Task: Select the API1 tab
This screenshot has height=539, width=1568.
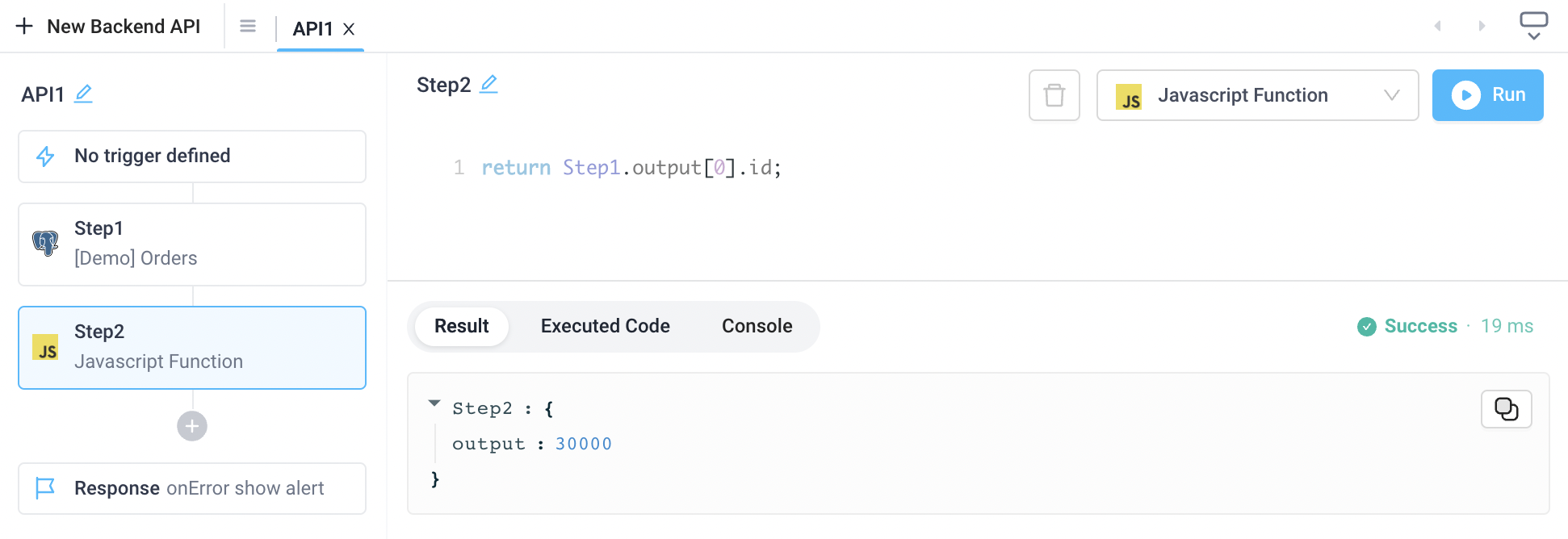Action: pyautogui.click(x=312, y=28)
